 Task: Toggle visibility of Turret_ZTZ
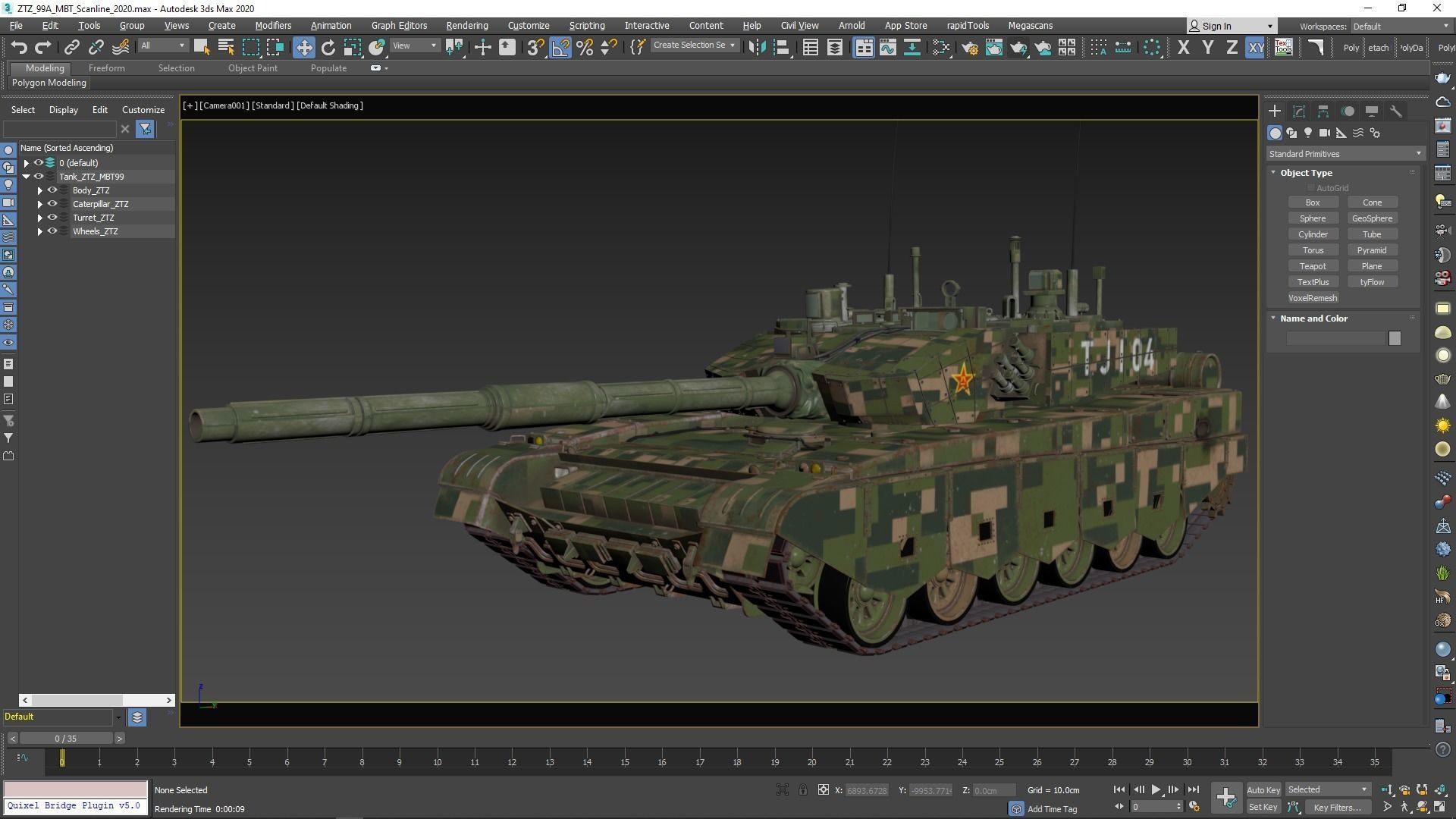[x=52, y=218]
